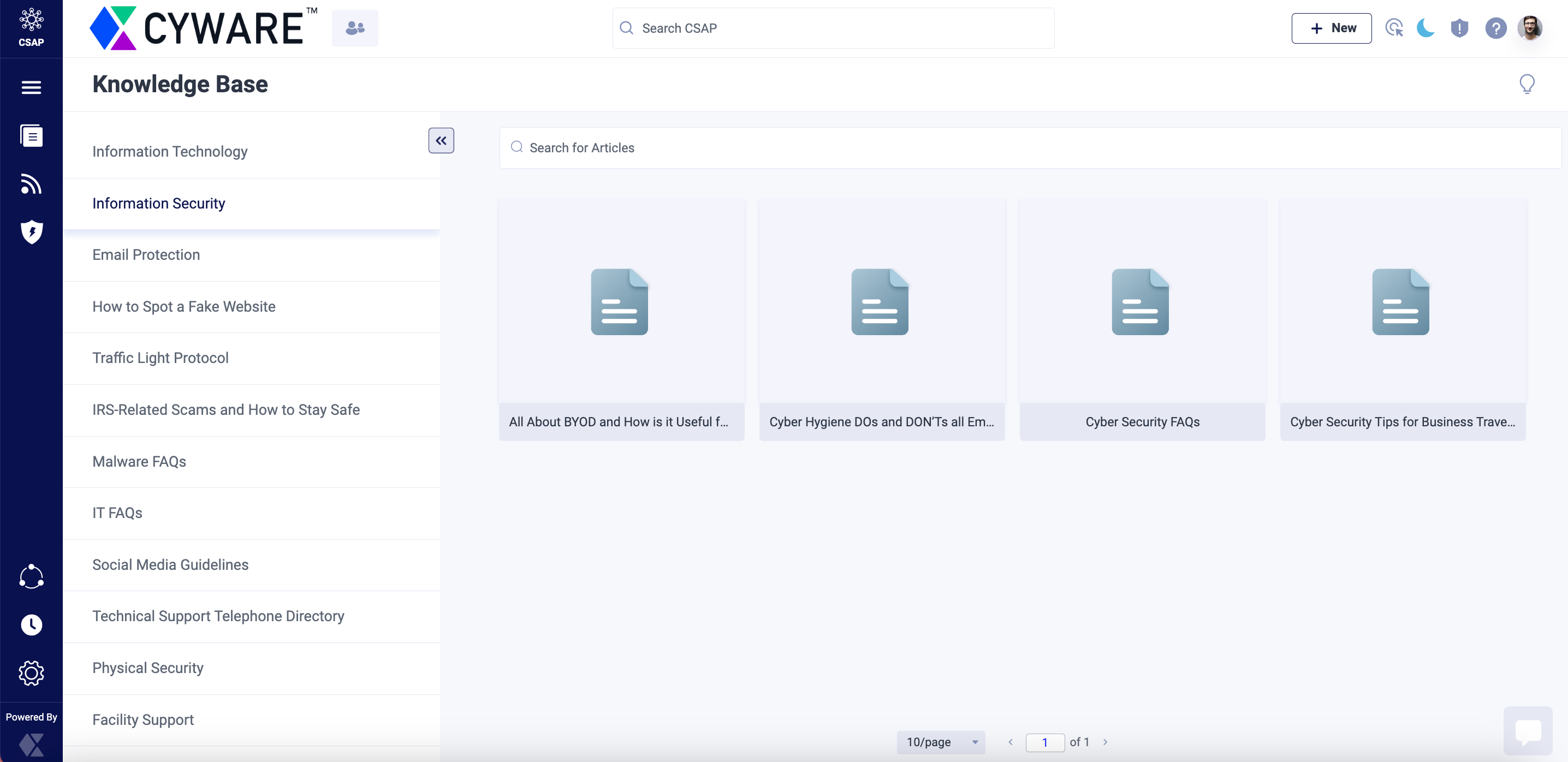The width and height of the screenshot is (1568, 762).
Task: Toggle the help question mark icon
Action: [1495, 28]
